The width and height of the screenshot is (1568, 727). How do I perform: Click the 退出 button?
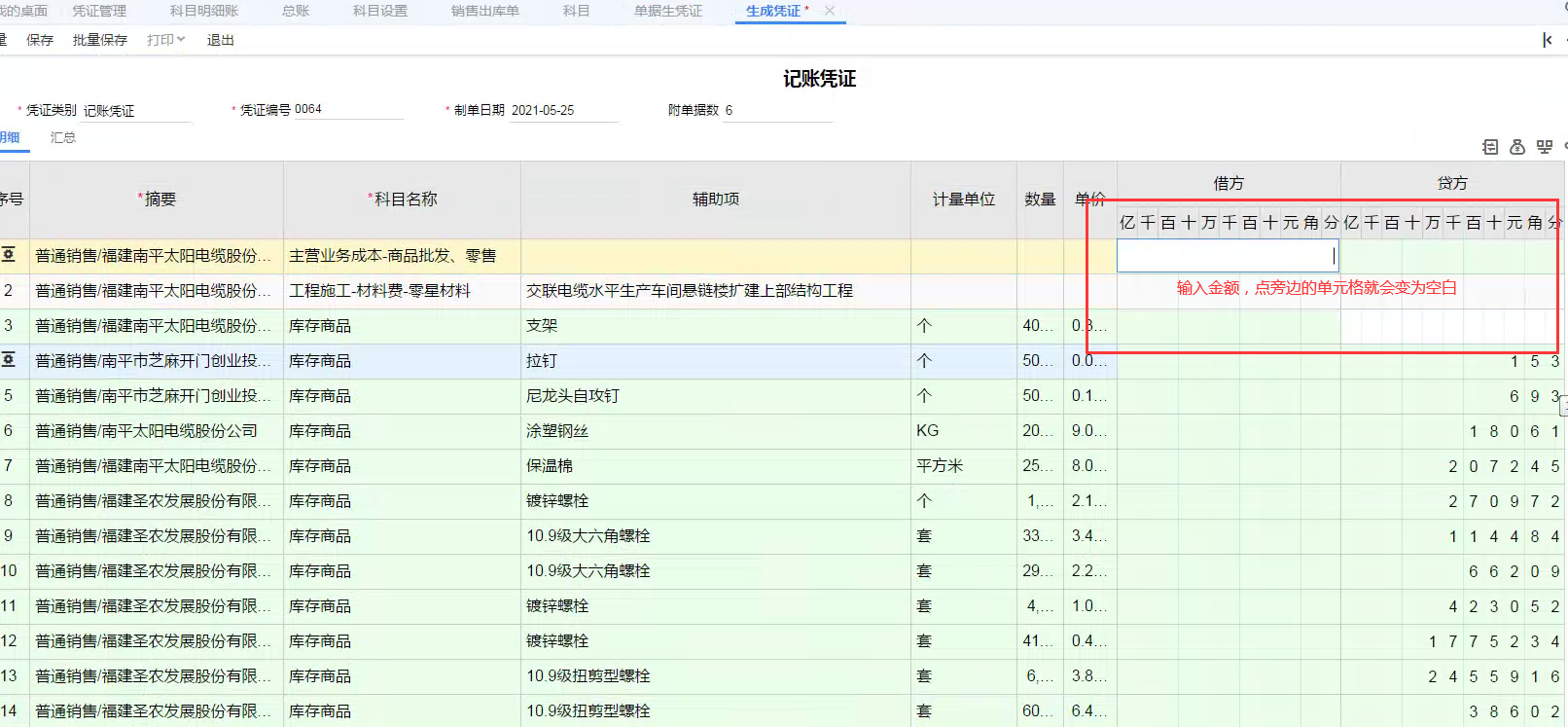coord(221,40)
